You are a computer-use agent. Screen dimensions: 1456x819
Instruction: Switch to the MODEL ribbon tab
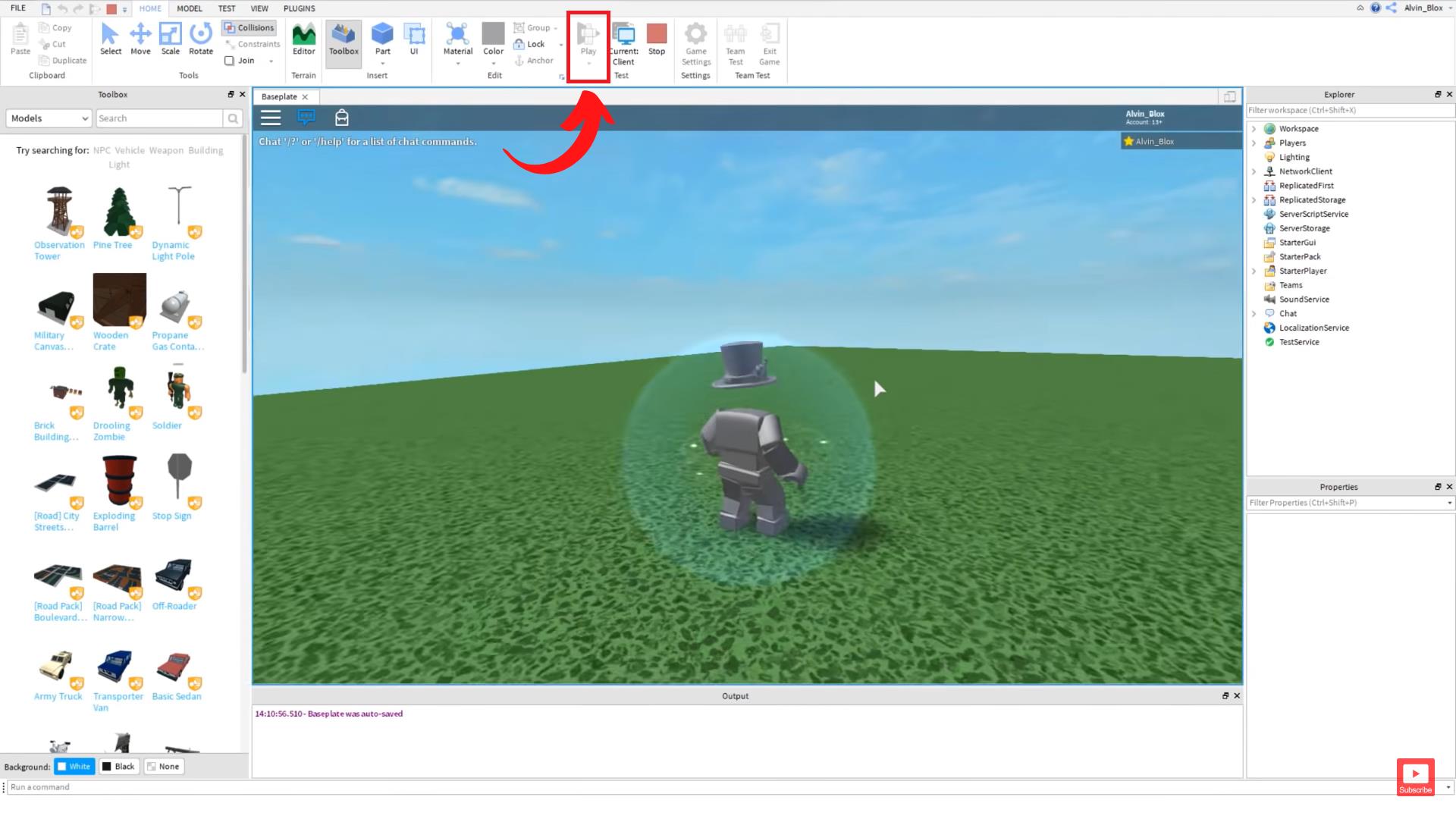pyautogui.click(x=190, y=8)
